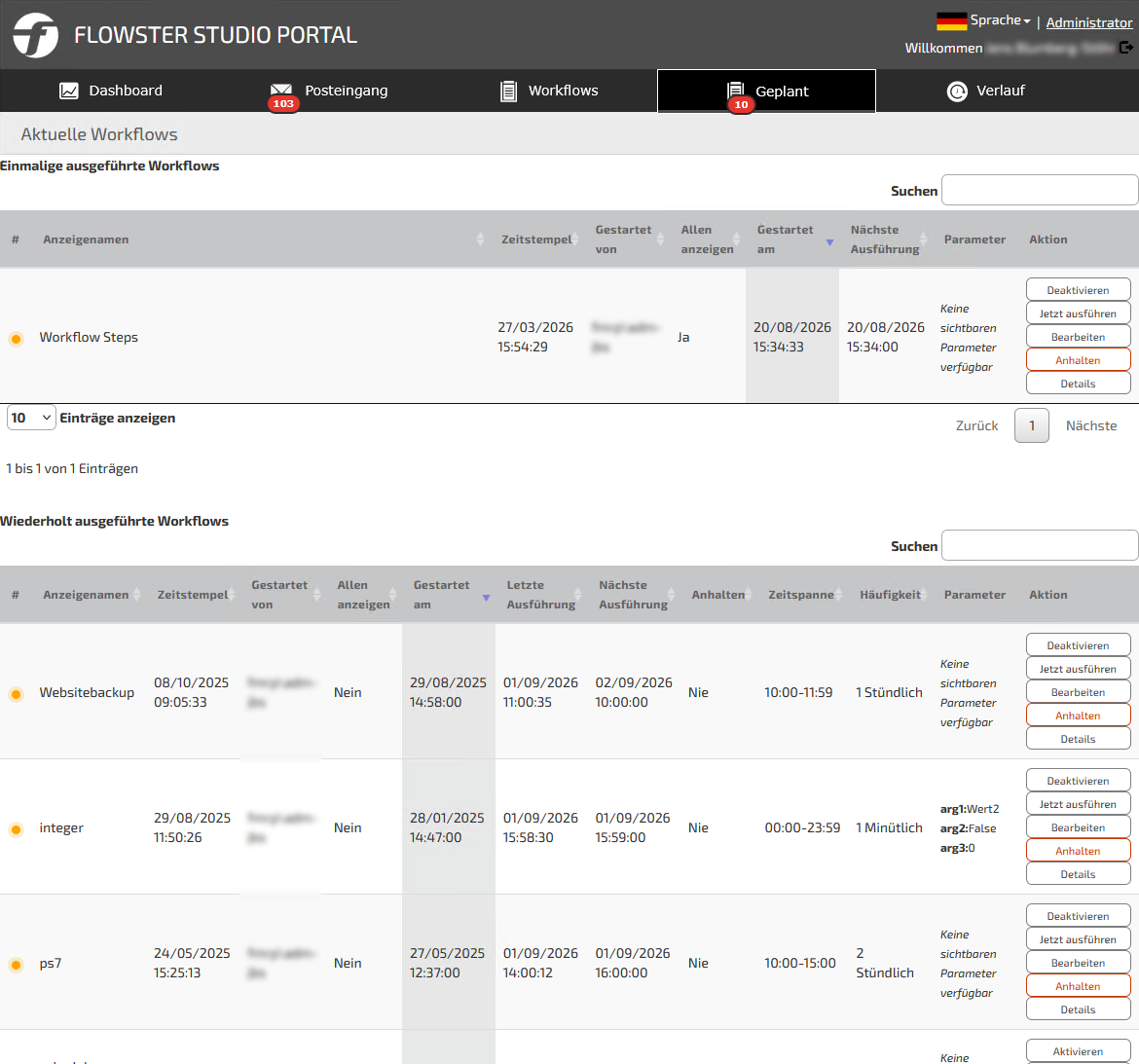Click Jetzt ausführen for Workflow Steps
The image size is (1139, 1064).
coord(1078,313)
